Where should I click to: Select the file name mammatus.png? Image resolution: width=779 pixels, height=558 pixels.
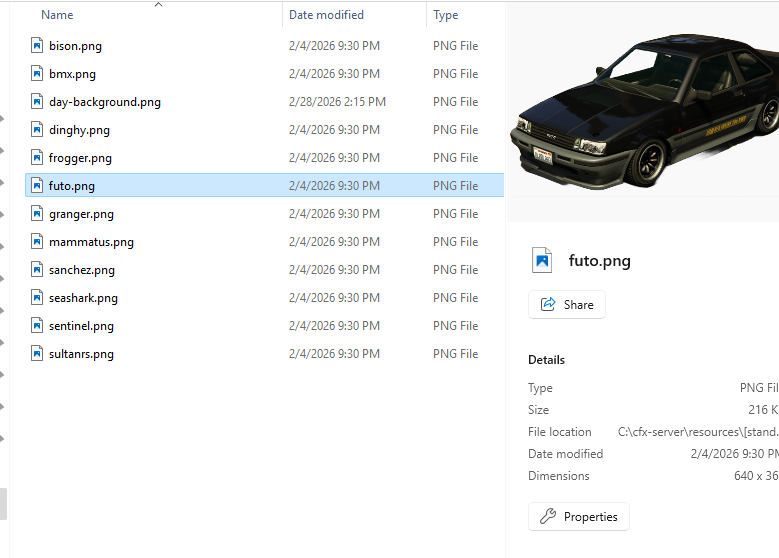click(91, 241)
